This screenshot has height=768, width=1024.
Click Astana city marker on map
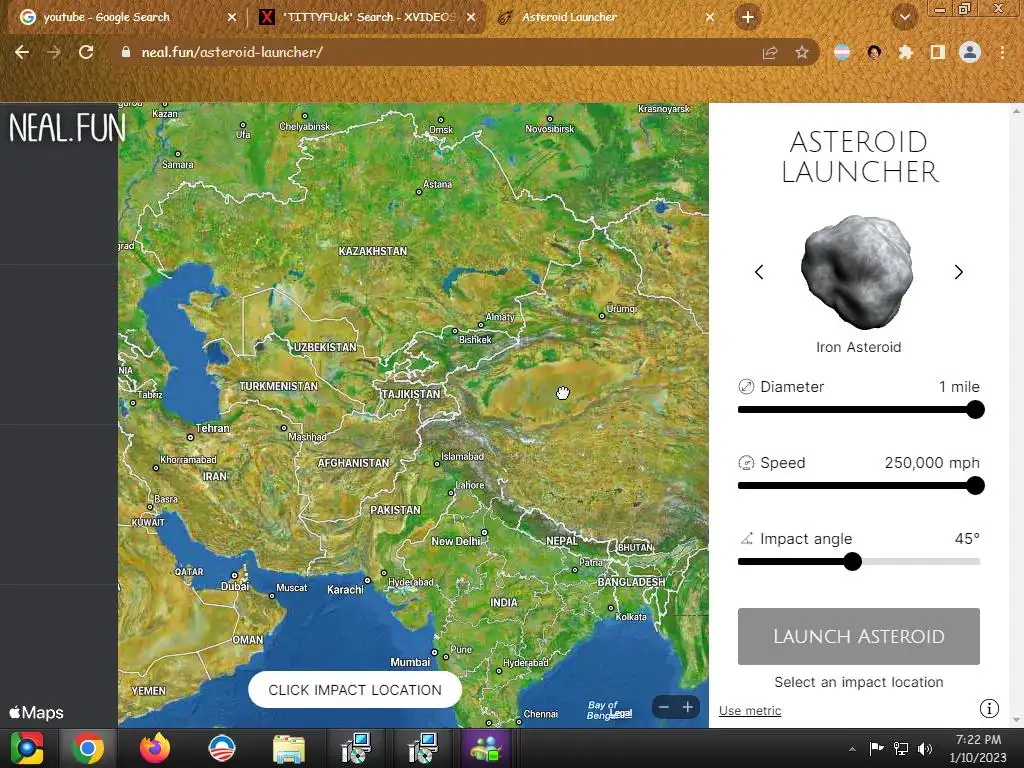pos(419,192)
